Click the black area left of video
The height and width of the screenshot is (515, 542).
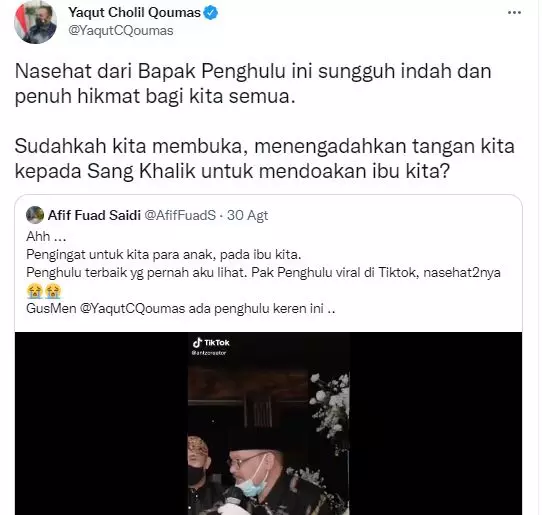coord(101,423)
